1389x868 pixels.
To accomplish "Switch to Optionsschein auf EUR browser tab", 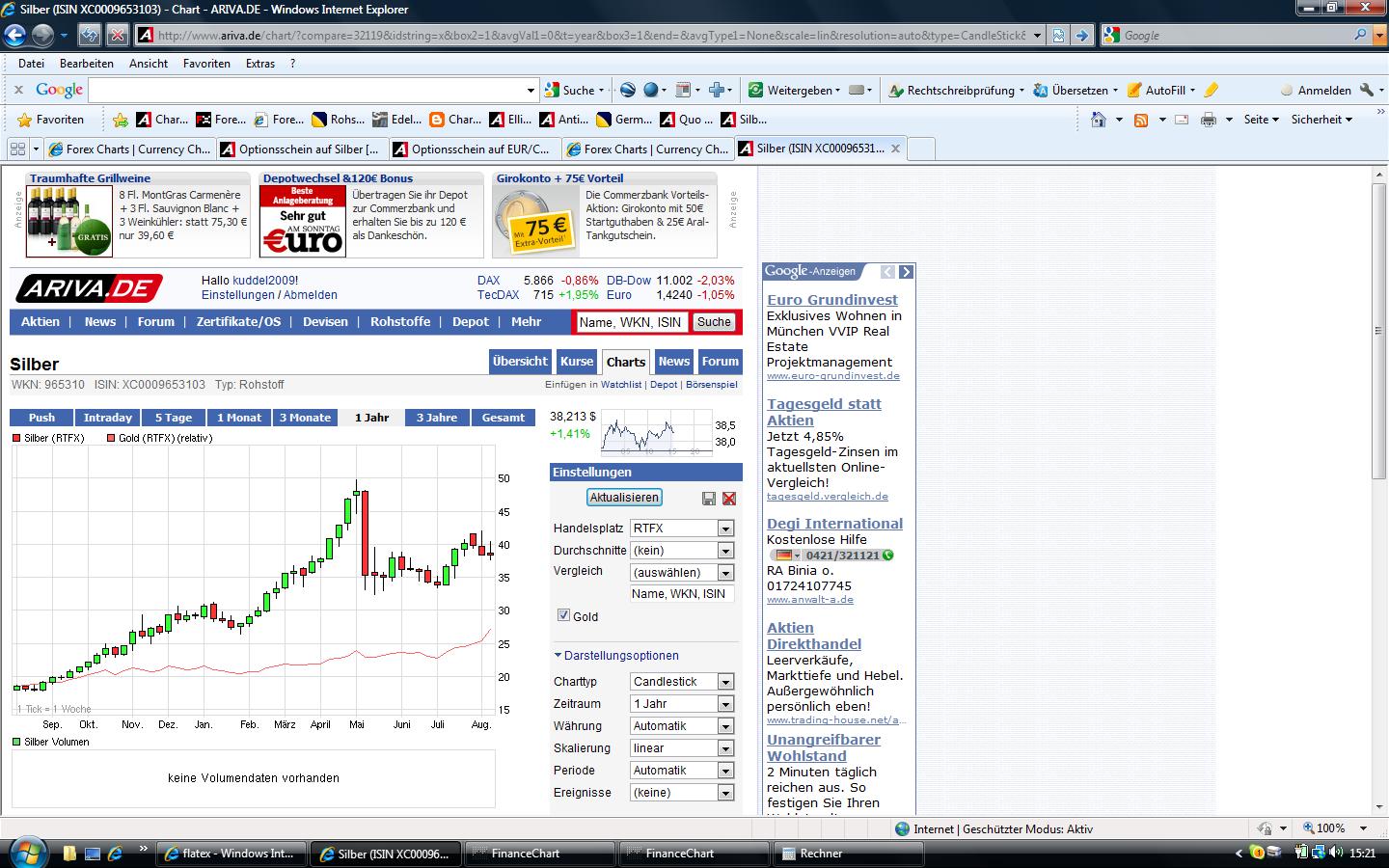I will click(x=476, y=149).
